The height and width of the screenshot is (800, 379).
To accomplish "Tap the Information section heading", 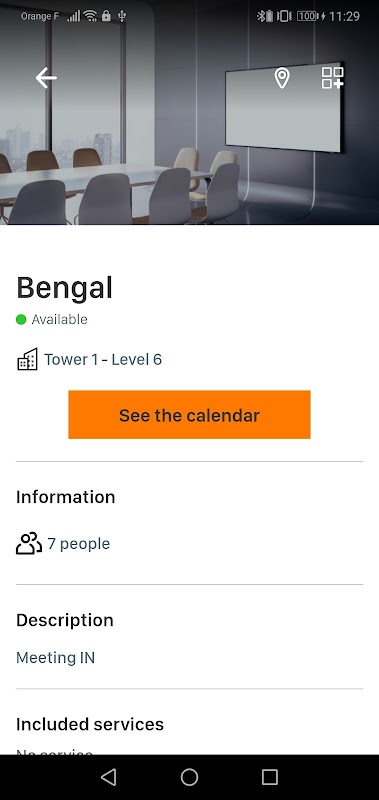I will [x=66, y=497].
